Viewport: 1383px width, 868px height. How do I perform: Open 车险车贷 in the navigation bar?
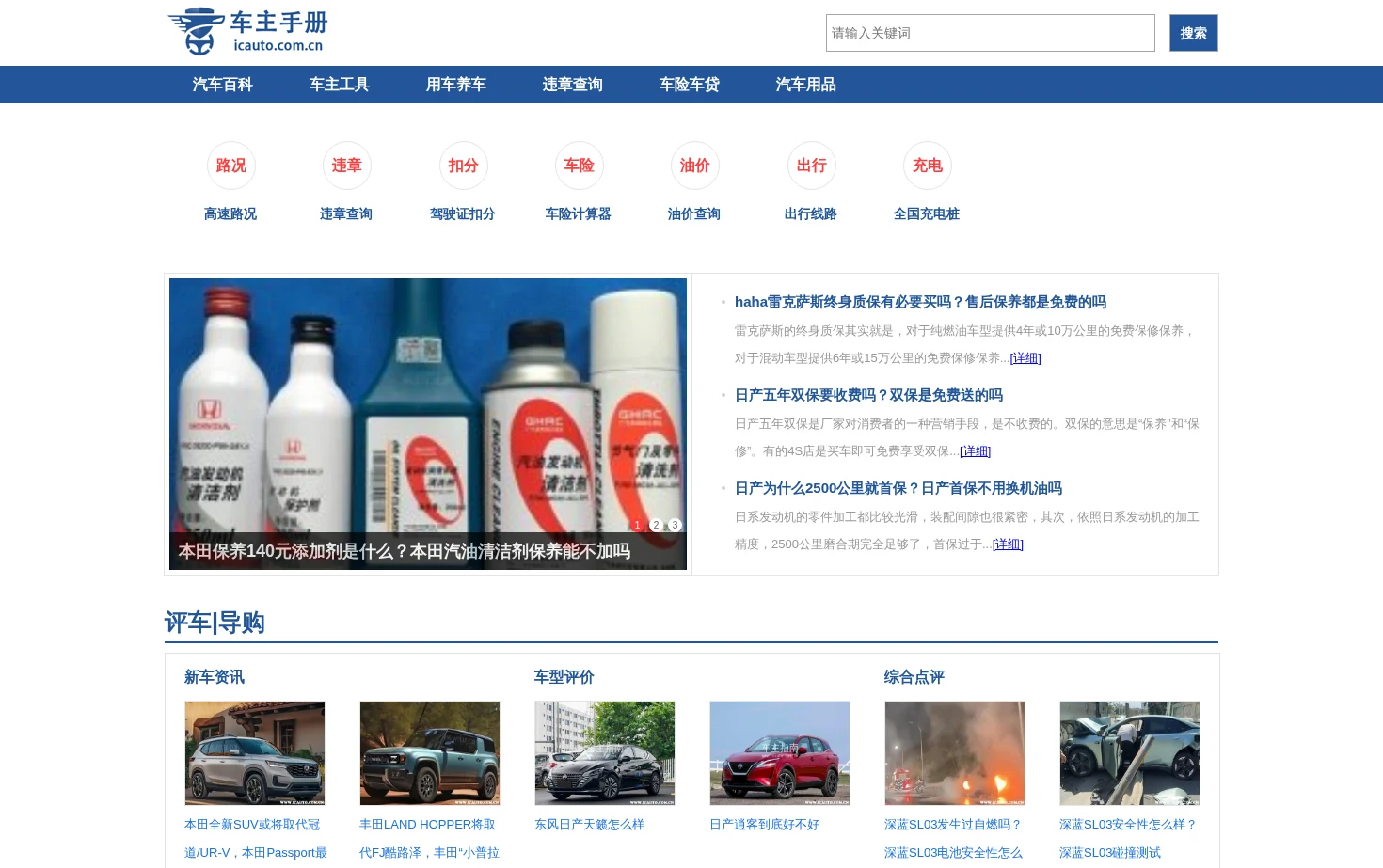pyautogui.click(x=690, y=85)
